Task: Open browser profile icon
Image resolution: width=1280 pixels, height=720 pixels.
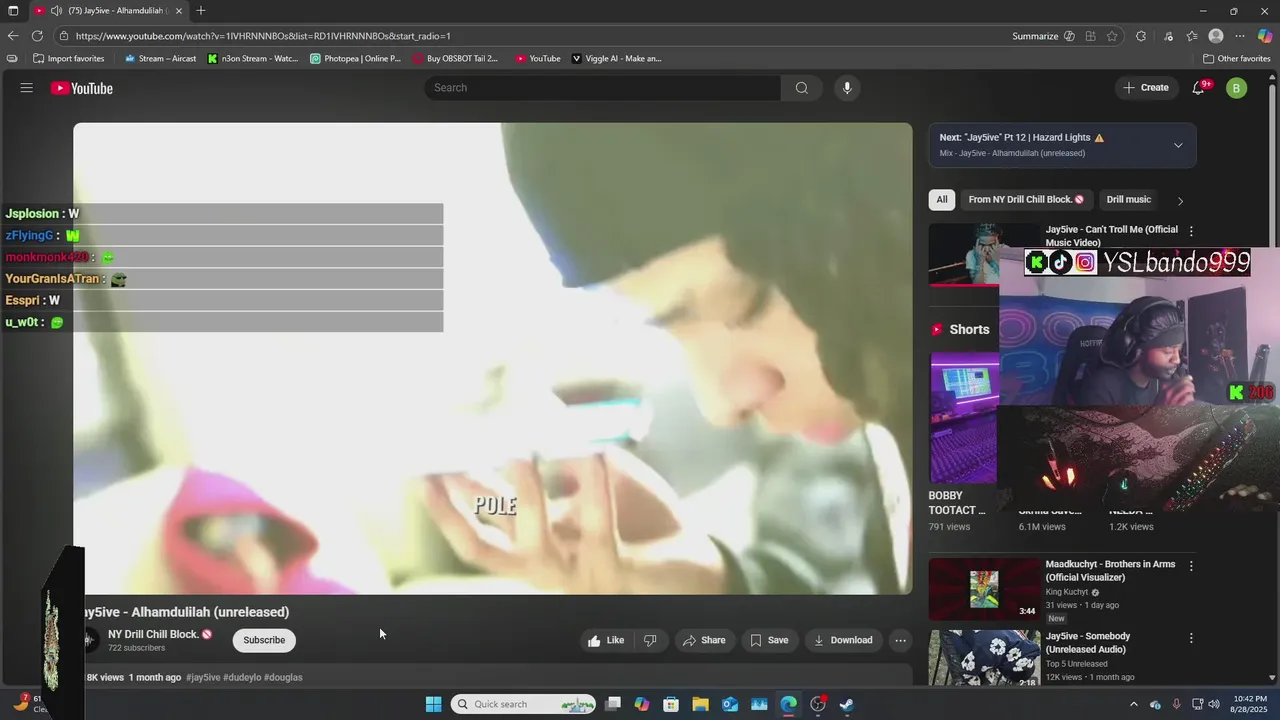Action: 1216,36
